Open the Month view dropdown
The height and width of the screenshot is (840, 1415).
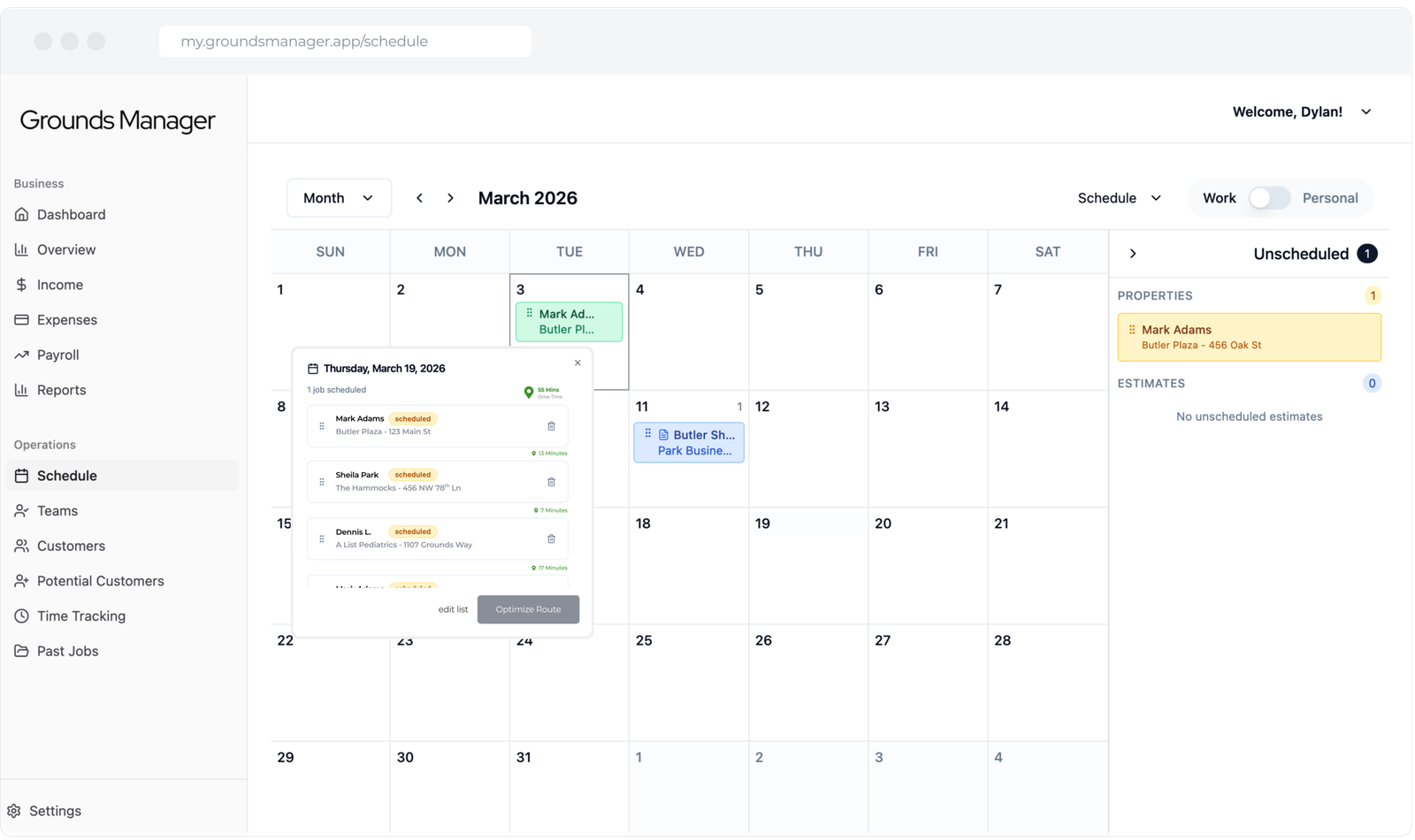pos(339,198)
